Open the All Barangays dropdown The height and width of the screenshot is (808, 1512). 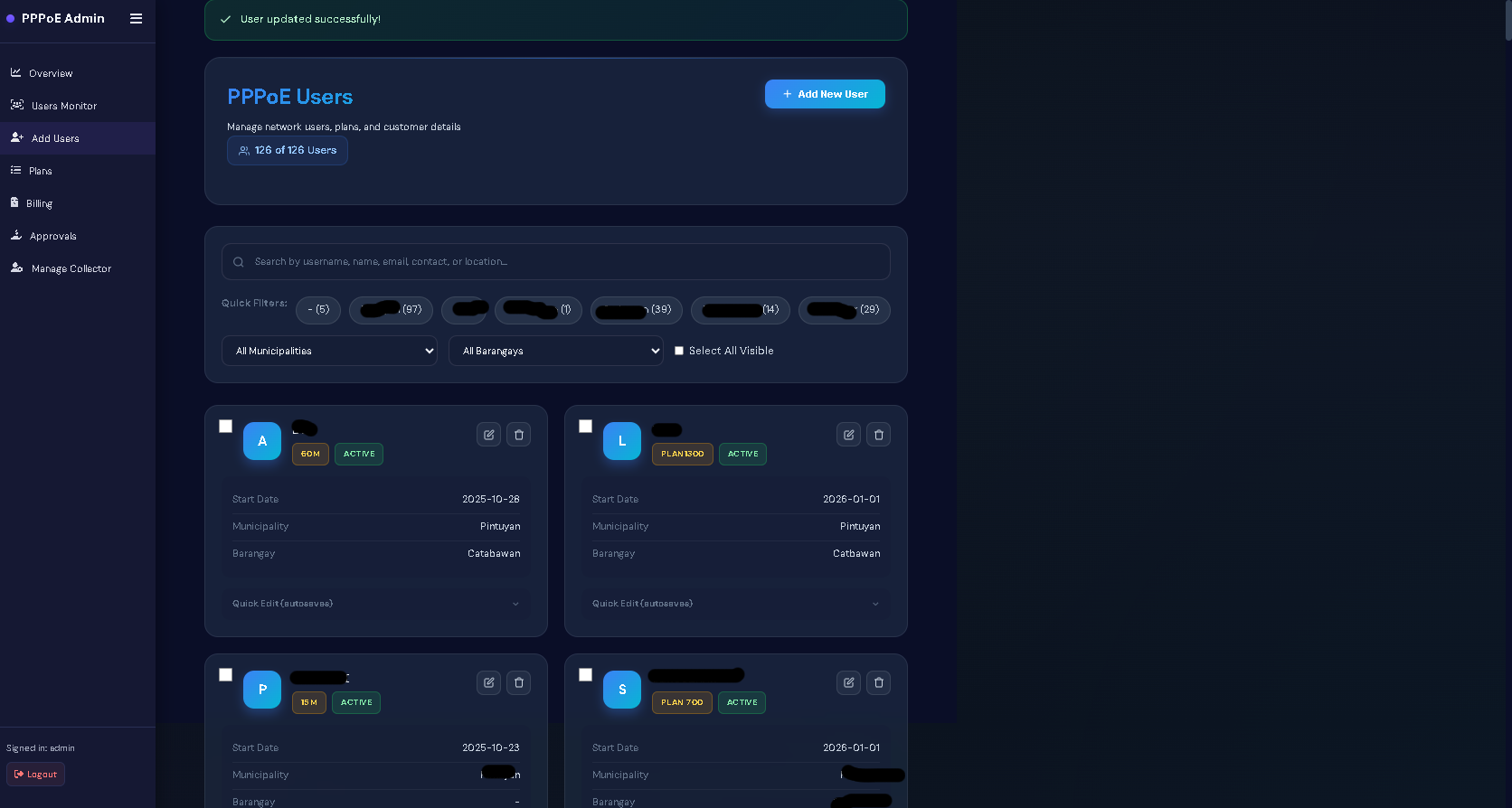(x=555, y=351)
